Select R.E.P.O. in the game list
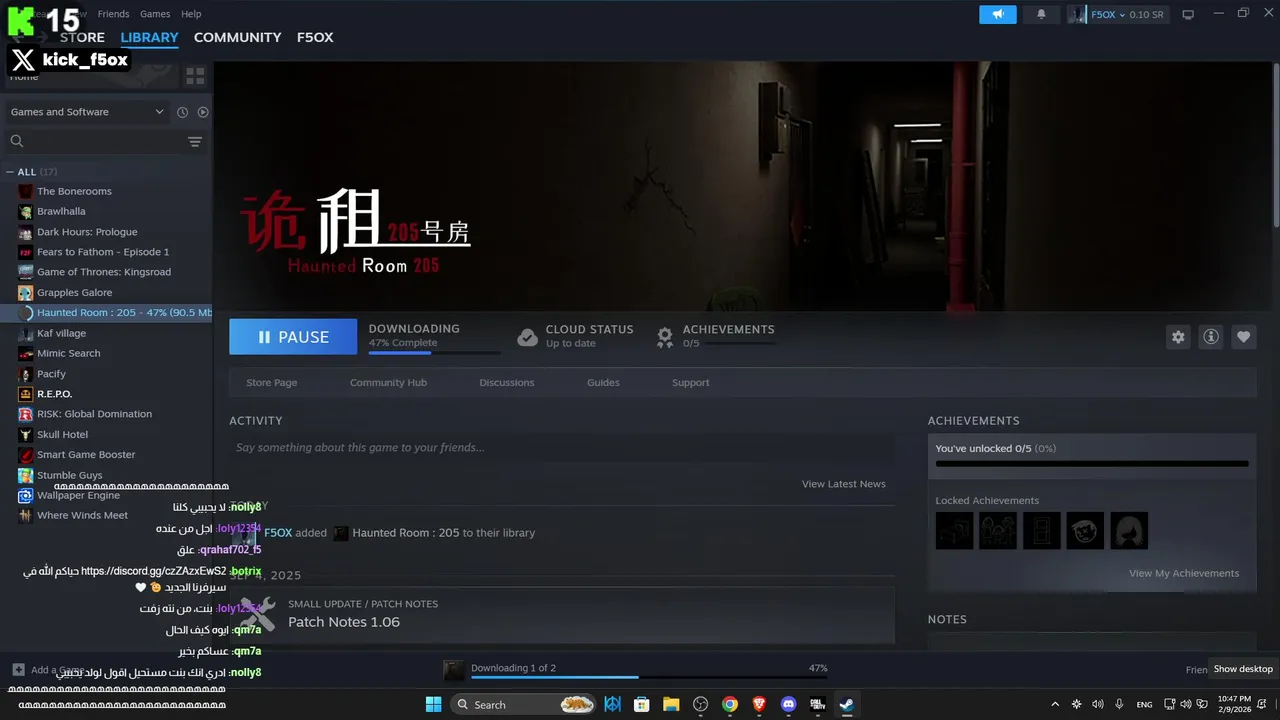The height and width of the screenshot is (720, 1280). pyautogui.click(x=54, y=394)
